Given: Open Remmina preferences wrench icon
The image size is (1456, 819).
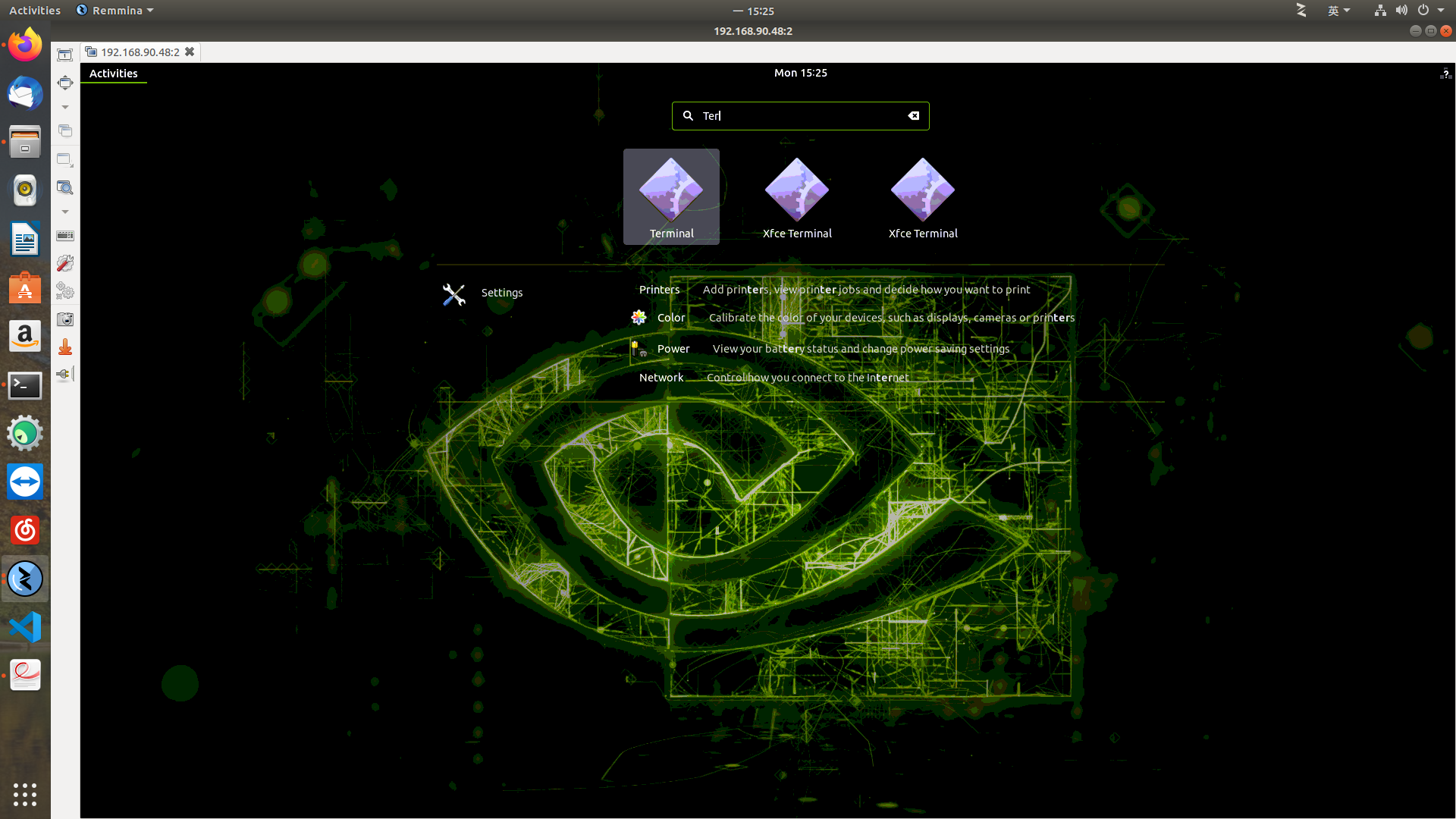Looking at the screenshot, I should [65, 263].
